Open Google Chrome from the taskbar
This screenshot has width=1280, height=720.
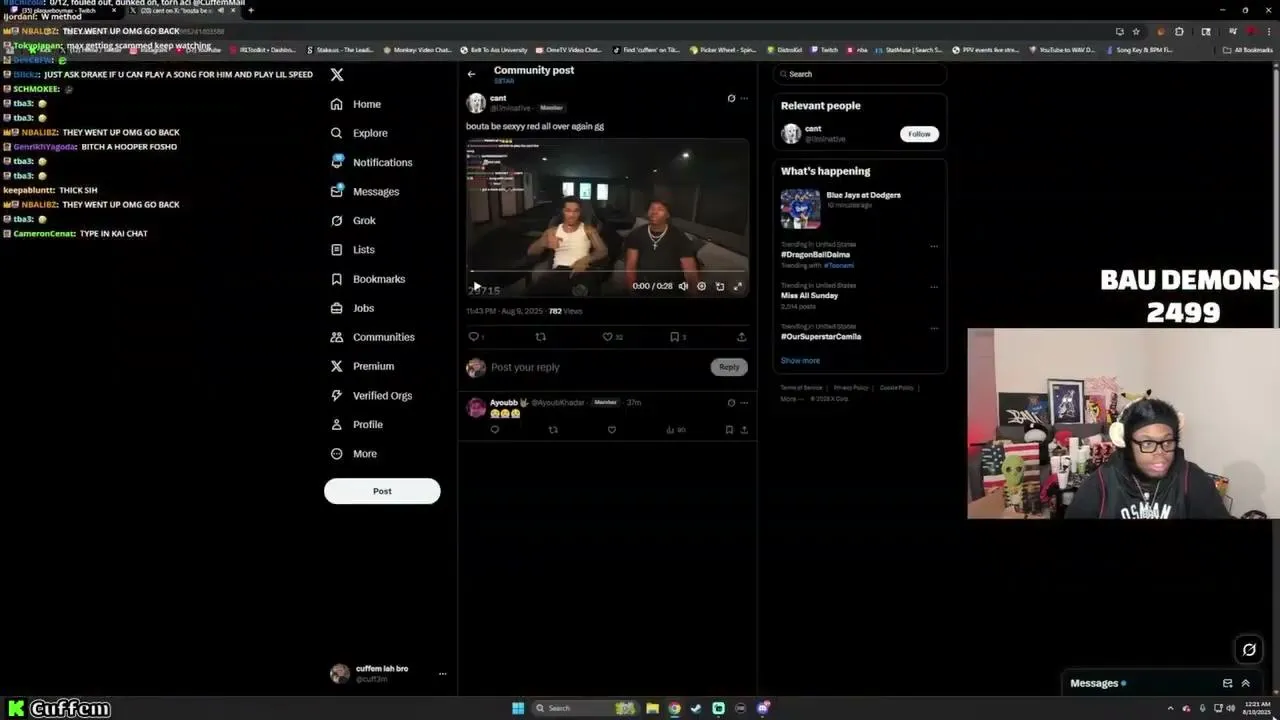click(x=674, y=709)
